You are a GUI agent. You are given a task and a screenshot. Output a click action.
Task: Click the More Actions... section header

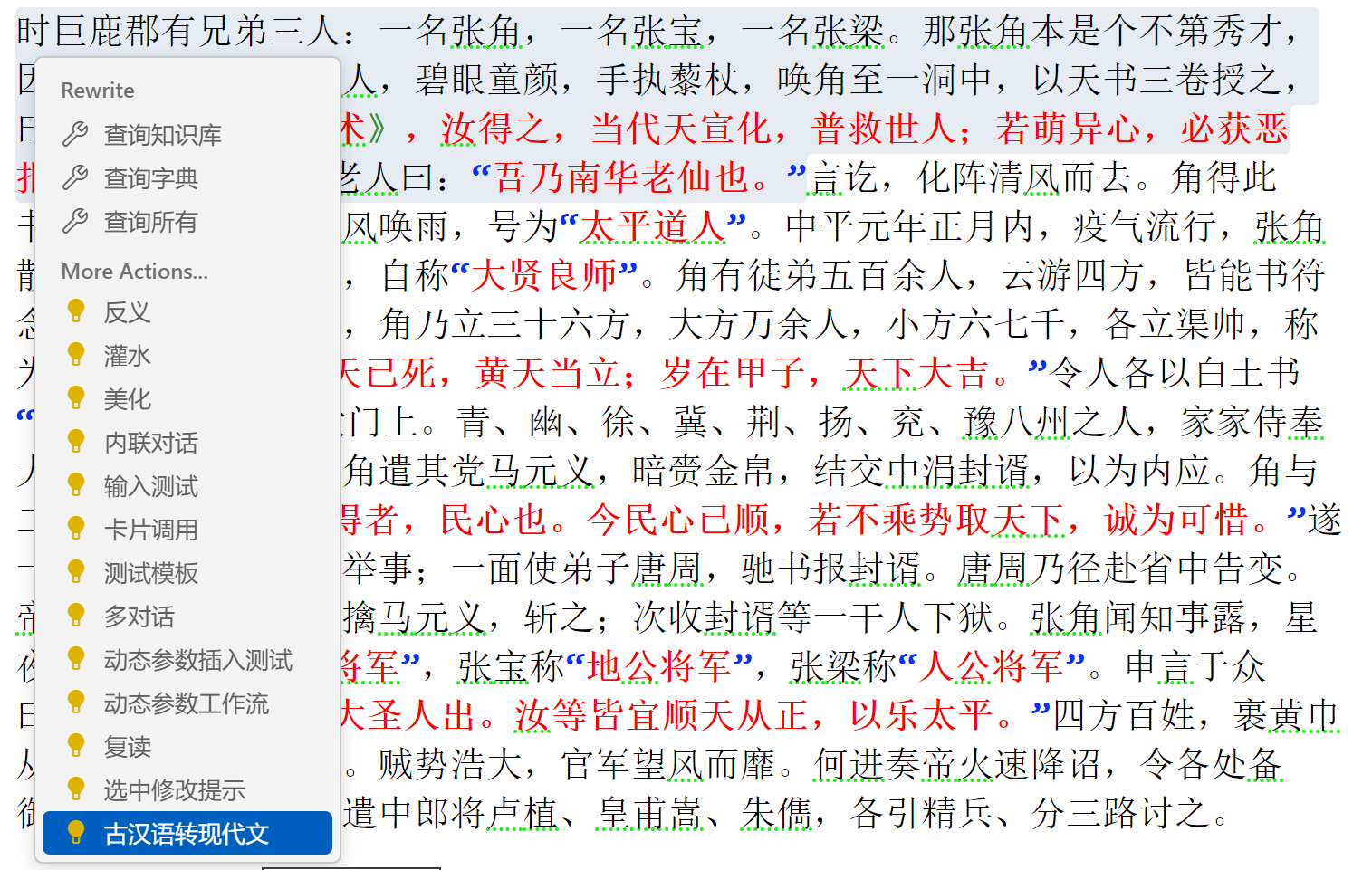(x=134, y=272)
